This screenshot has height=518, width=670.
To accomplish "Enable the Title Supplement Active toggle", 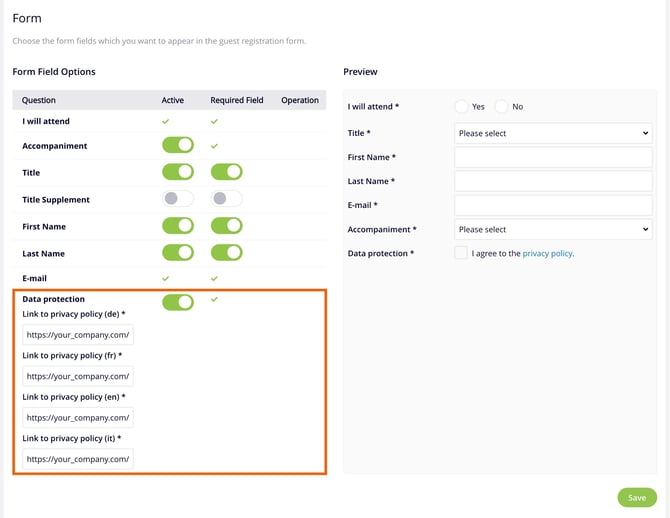I will click(x=178, y=199).
